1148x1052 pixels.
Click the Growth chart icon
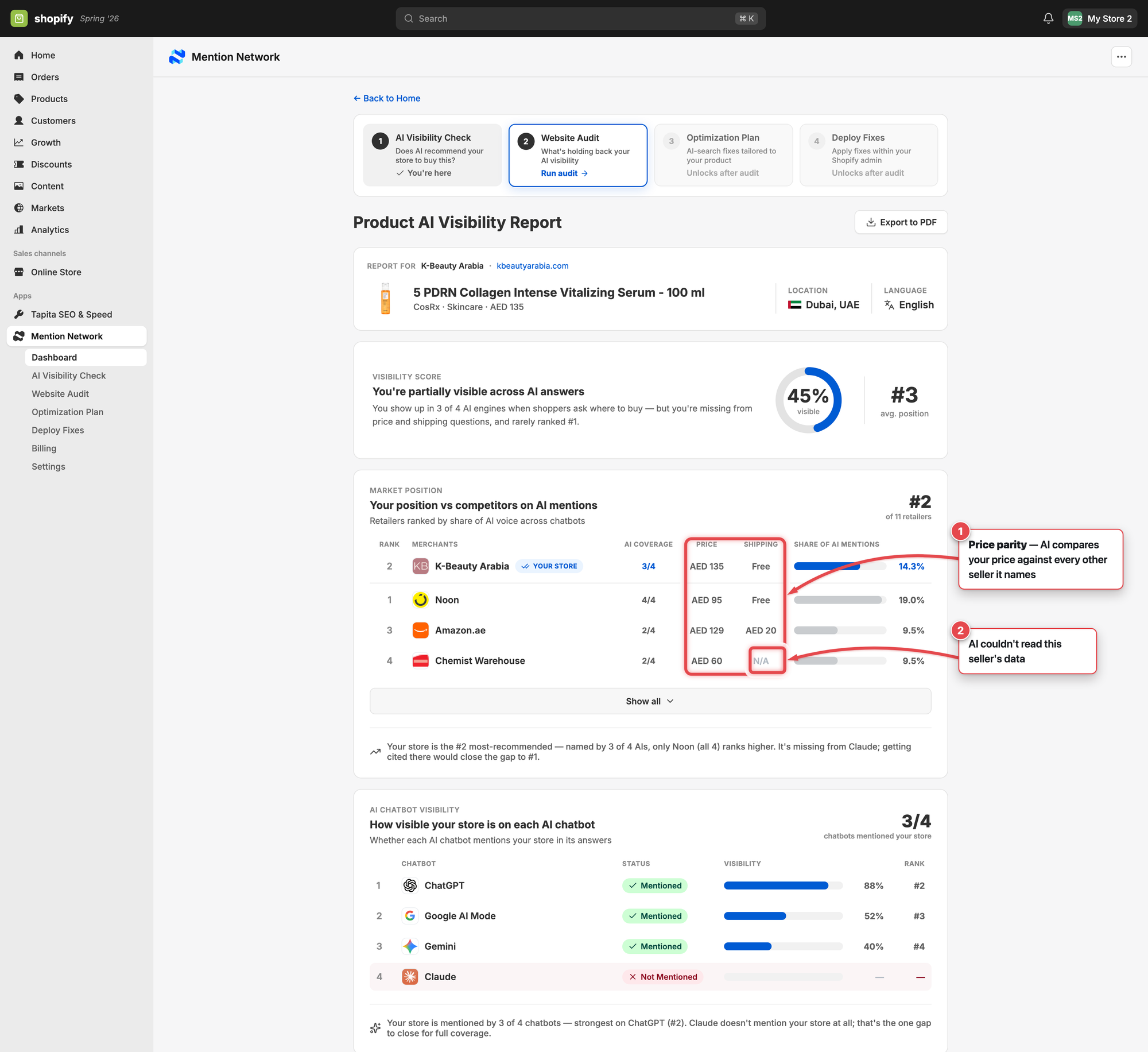[19, 142]
